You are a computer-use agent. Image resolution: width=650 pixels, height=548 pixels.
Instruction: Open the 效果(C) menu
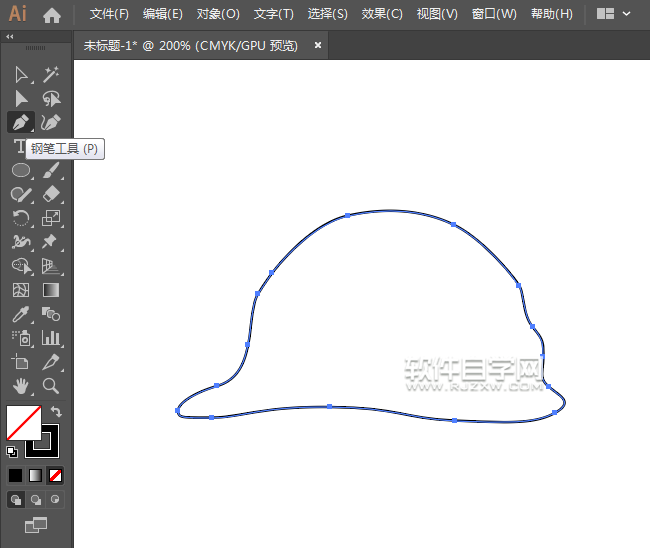coord(381,14)
